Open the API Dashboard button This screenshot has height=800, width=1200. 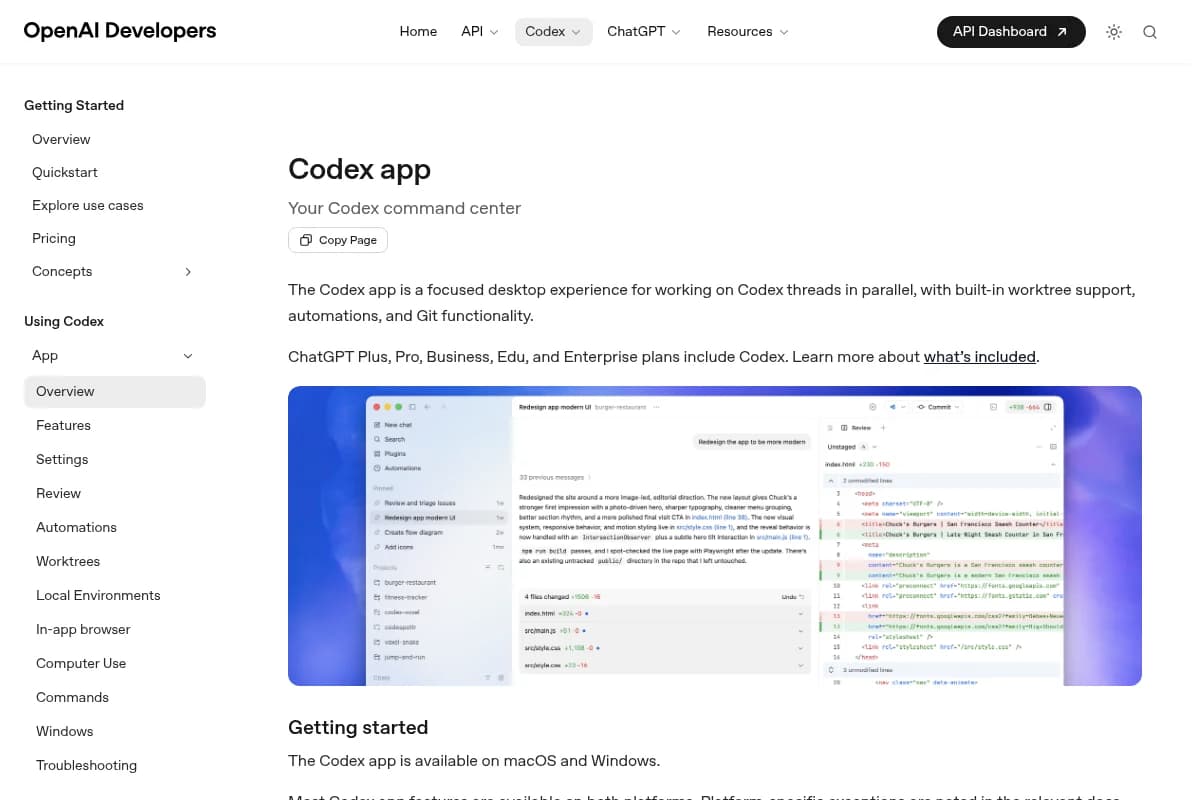click(x=1011, y=32)
